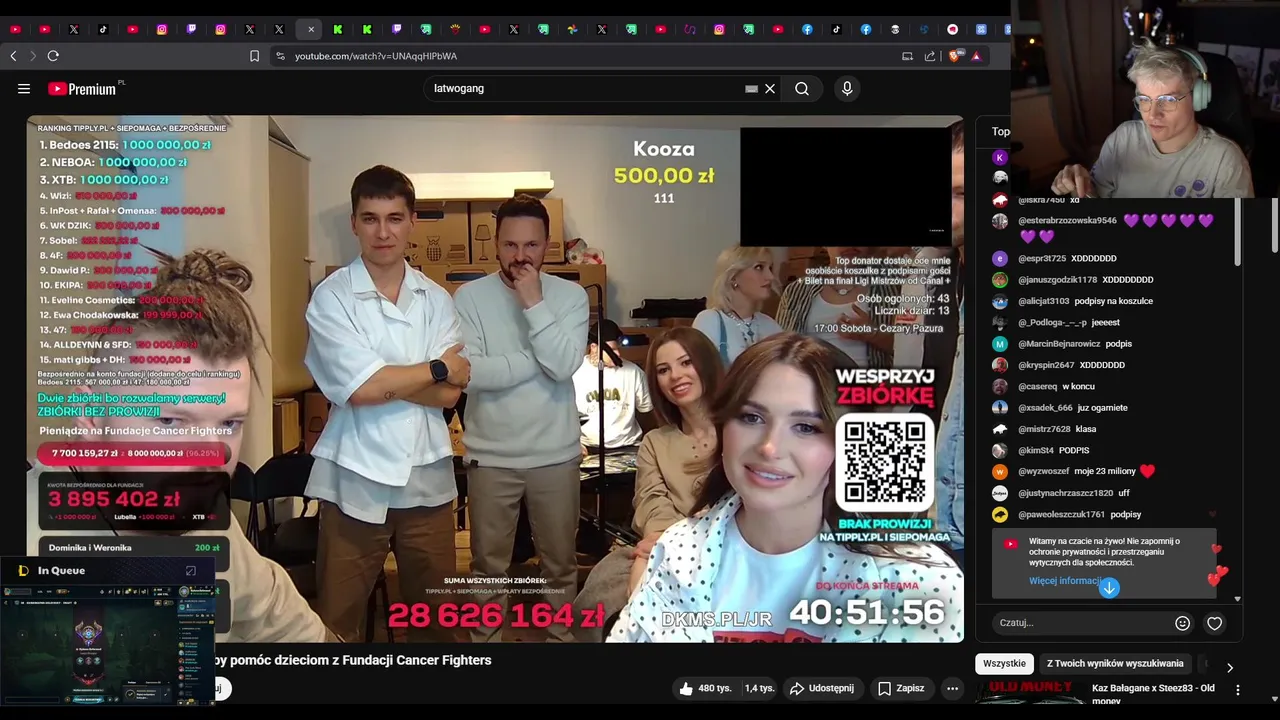Viewport: 1280px width, 720px height.
Task: Bookmark this page in address bar
Action: point(254,56)
